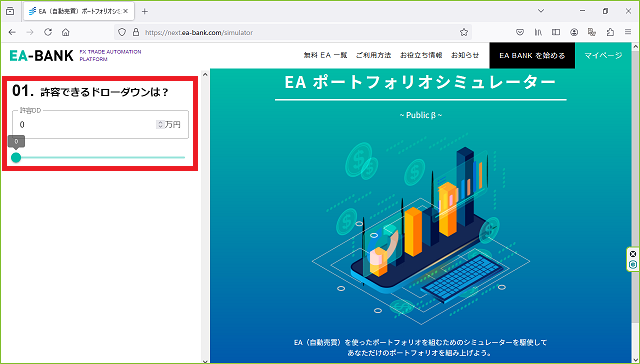
Task: Open a new tab with plus
Action: pyautogui.click(x=144, y=11)
